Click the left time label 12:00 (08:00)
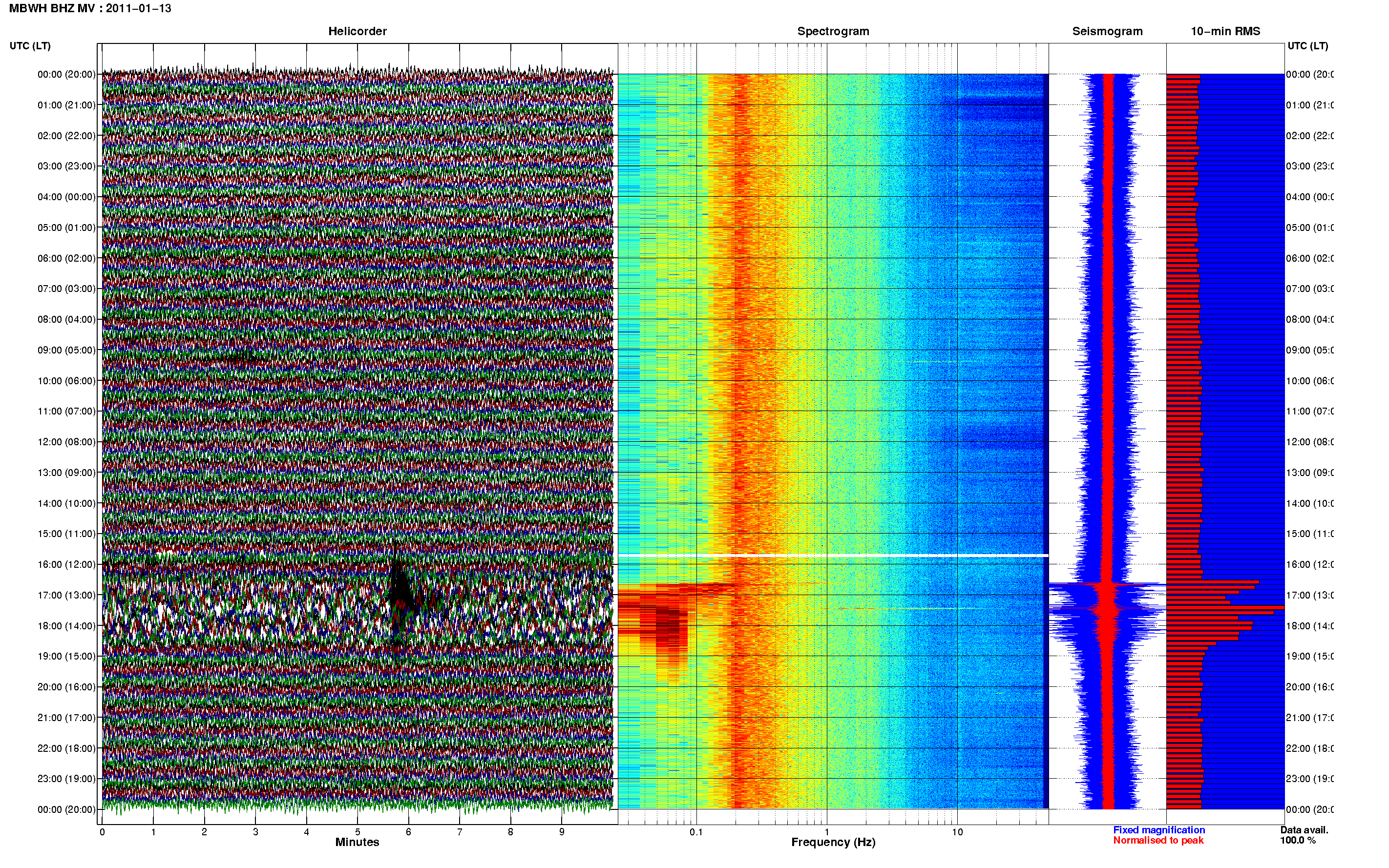1389x868 pixels. click(x=66, y=442)
